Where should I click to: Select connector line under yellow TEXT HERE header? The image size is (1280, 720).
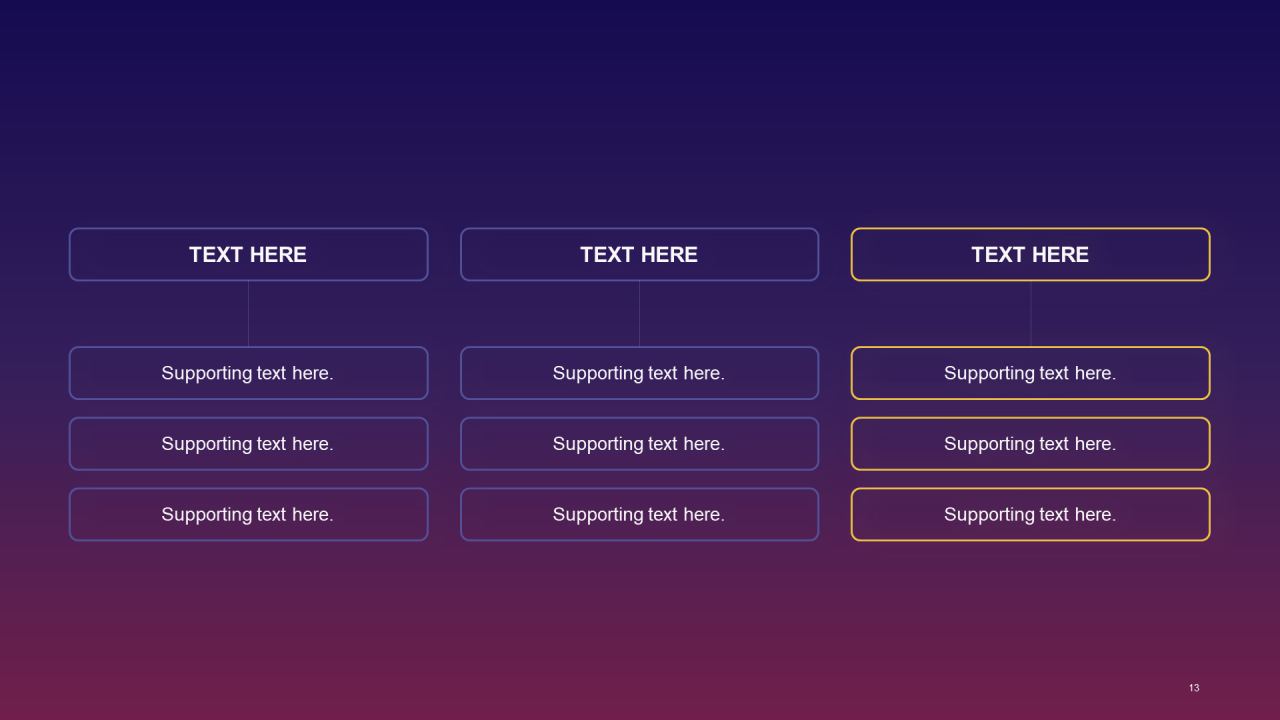[x=1030, y=314]
